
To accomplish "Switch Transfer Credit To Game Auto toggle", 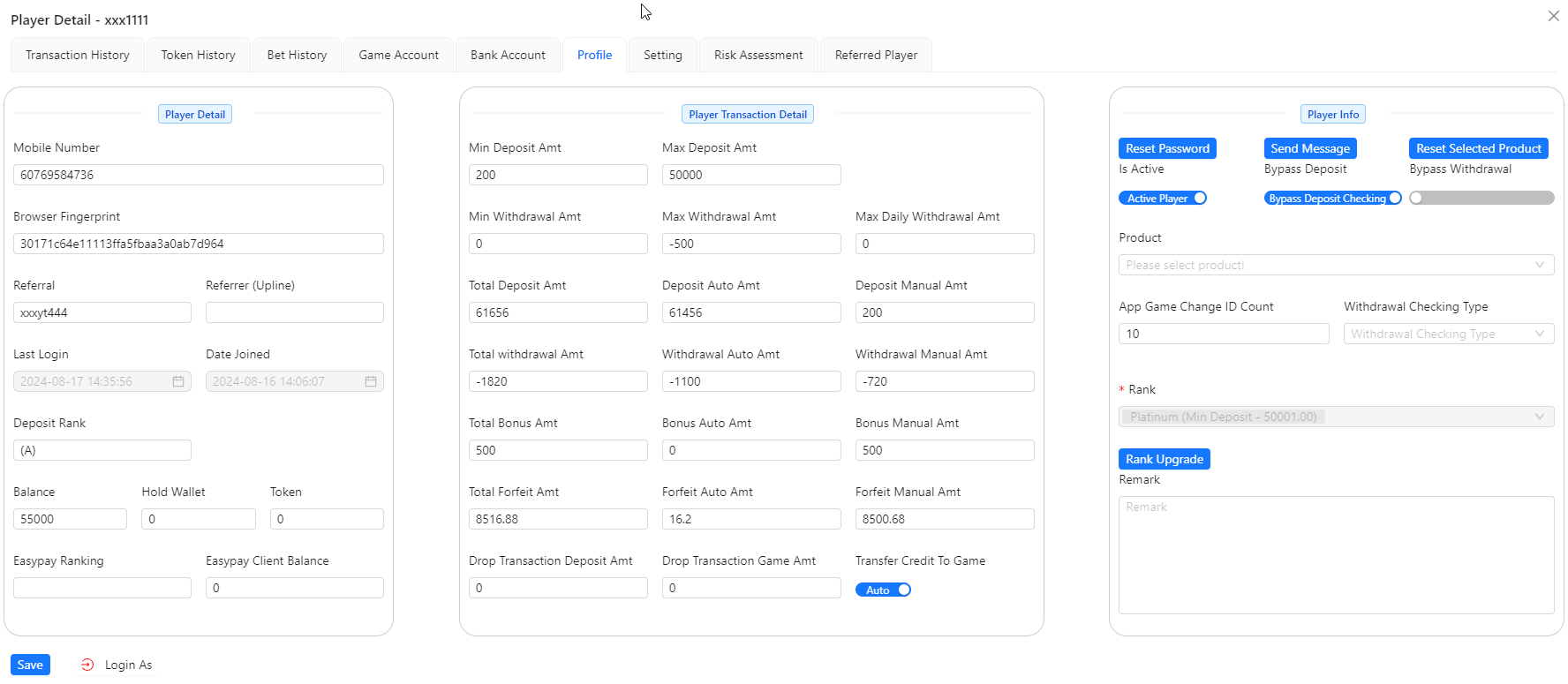I will click(883, 590).
